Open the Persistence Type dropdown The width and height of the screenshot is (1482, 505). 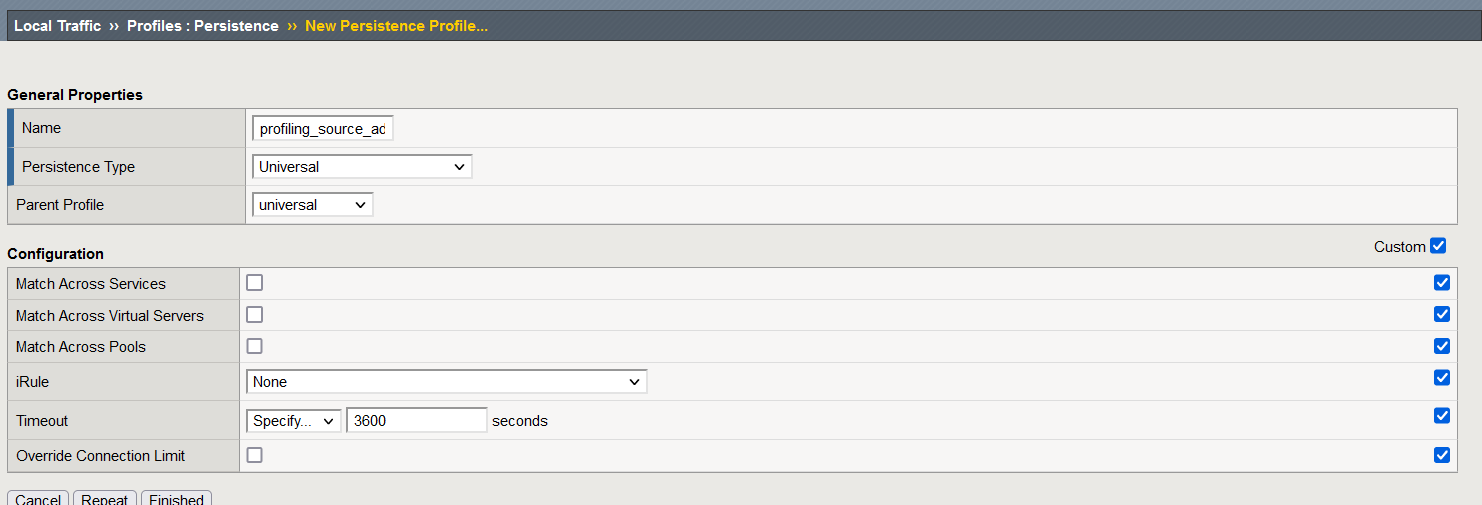pyautogui.click(x=362, y=167)
